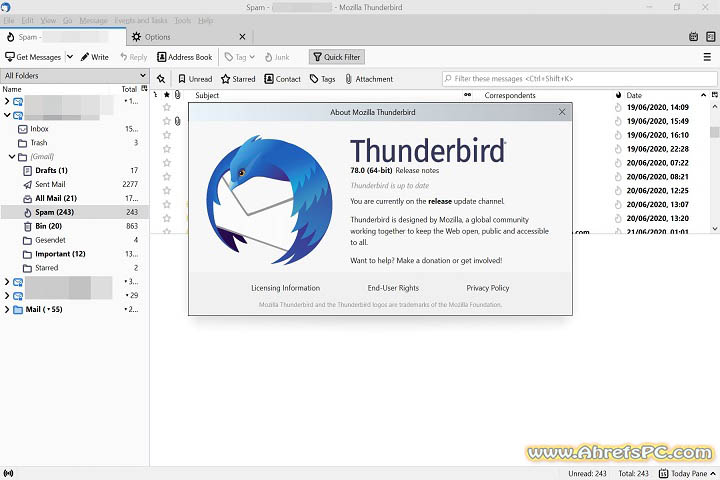This screenshot has width=720, height=480.
Task: Collapse the expanded mail account
Action: pyautogui.click(x=7, y=115)
